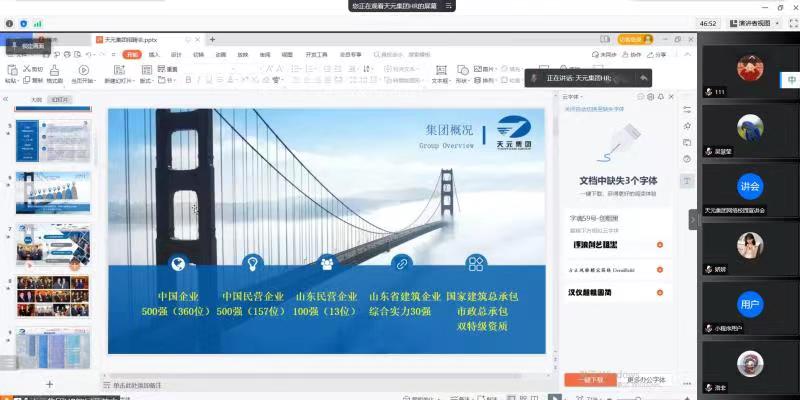Click the bell icon in font pane header

click(x=661, y=96)
